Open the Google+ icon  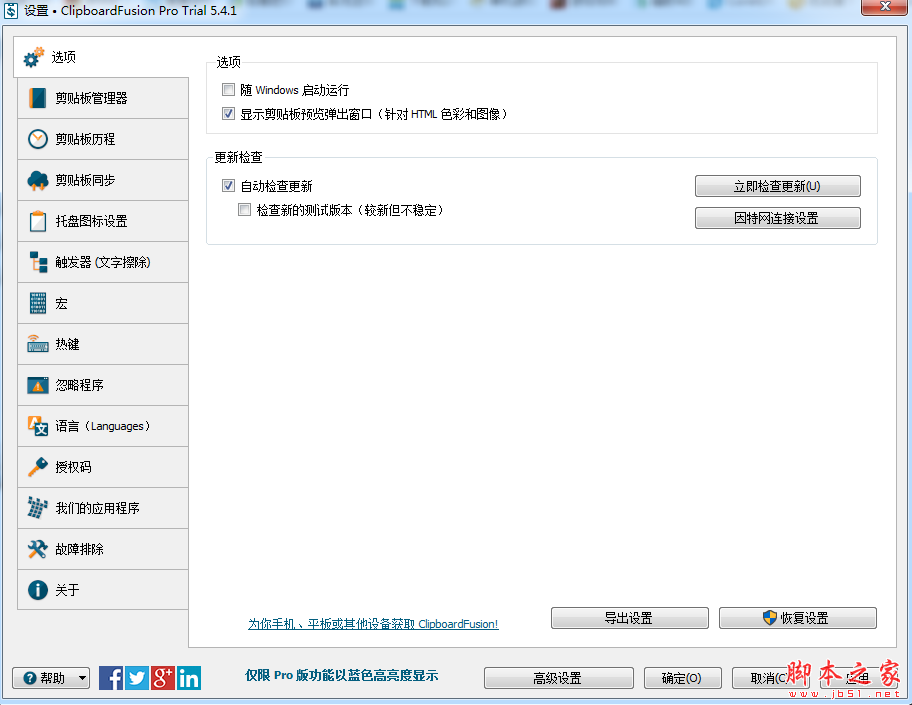point(163,678)
